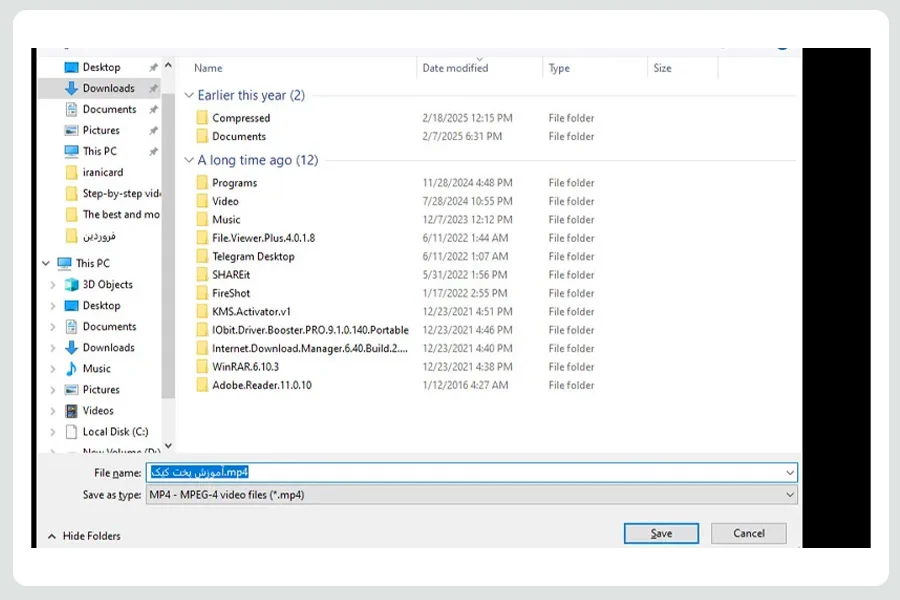Expand the Desktop node under This PC

(x=53, y=306)
